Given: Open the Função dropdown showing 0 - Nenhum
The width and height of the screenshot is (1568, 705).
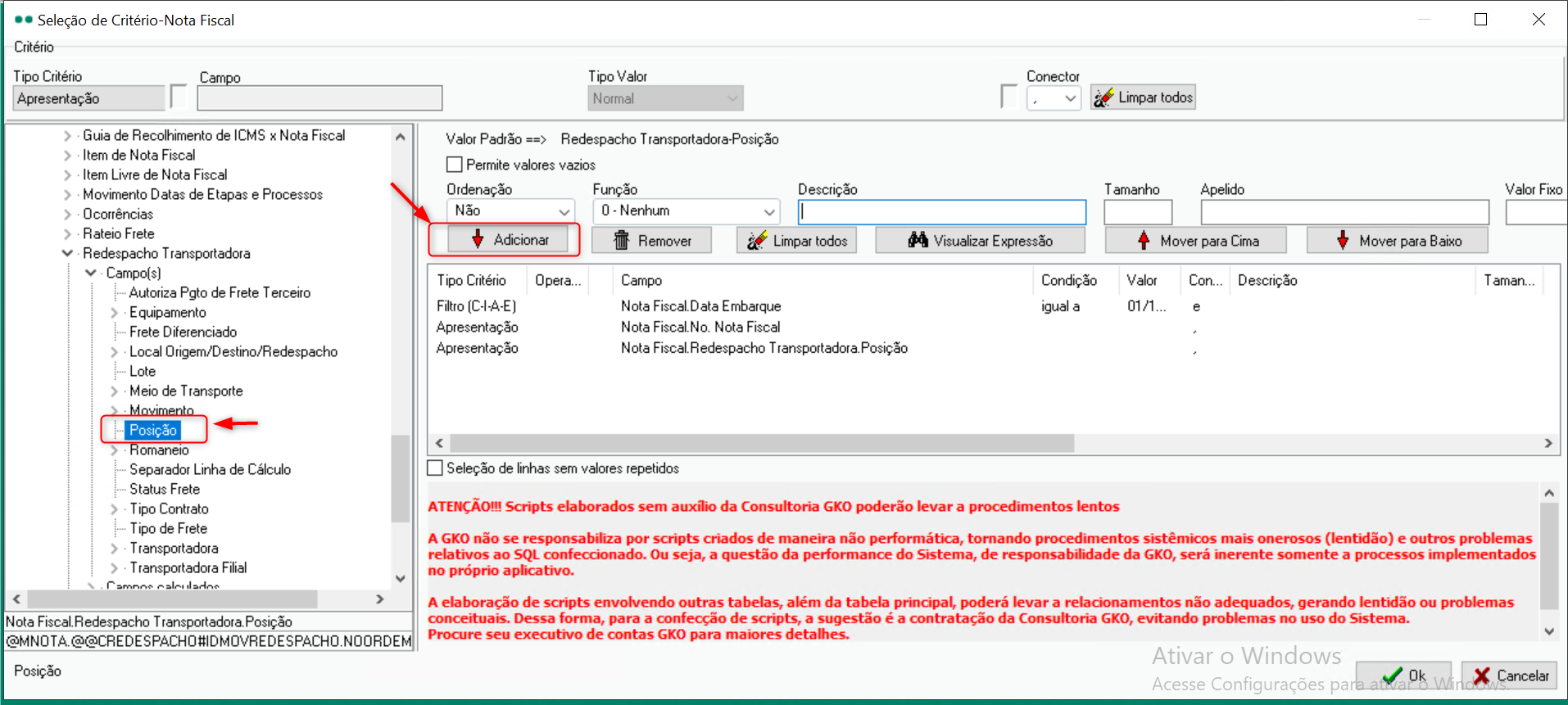Looking at the screenshot, I should coord(769,211).
